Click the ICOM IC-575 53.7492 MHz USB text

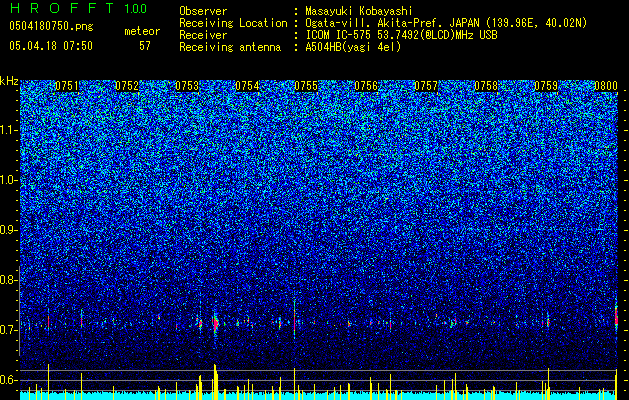coord(401,35)
